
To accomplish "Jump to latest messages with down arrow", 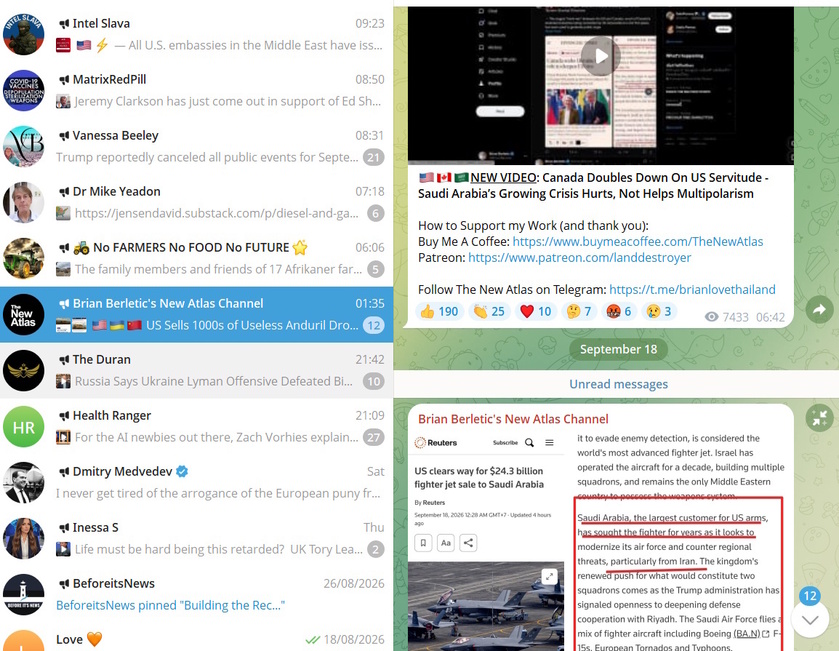I will point(810,619).
